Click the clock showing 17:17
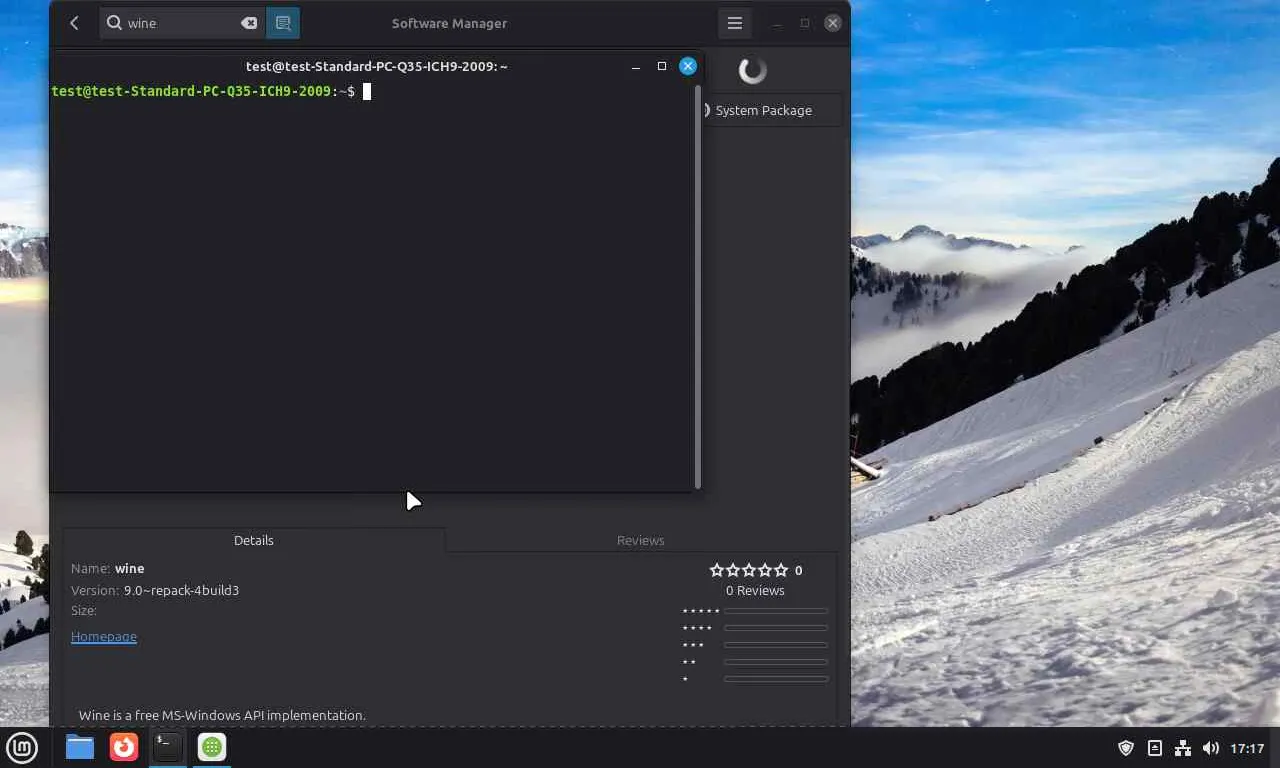The width and height of the screenshot is (1280, 768). tap(1247, 748)
